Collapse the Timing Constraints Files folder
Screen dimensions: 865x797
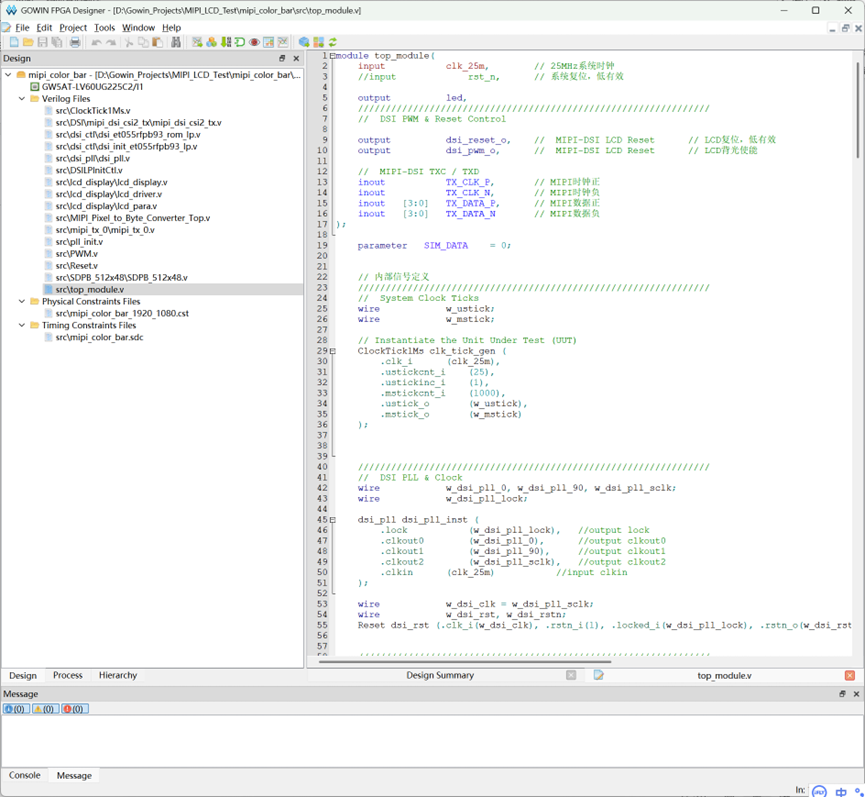(22, 325)
